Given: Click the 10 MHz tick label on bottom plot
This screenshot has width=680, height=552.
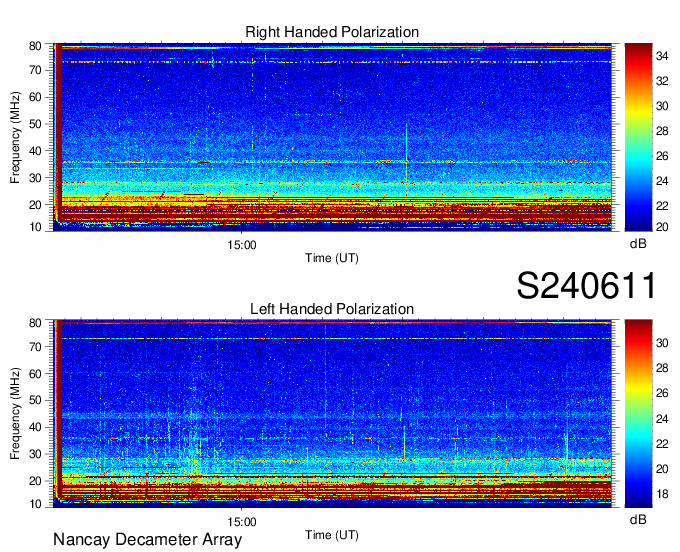Looking at the screenshot, I should point(35,504).
